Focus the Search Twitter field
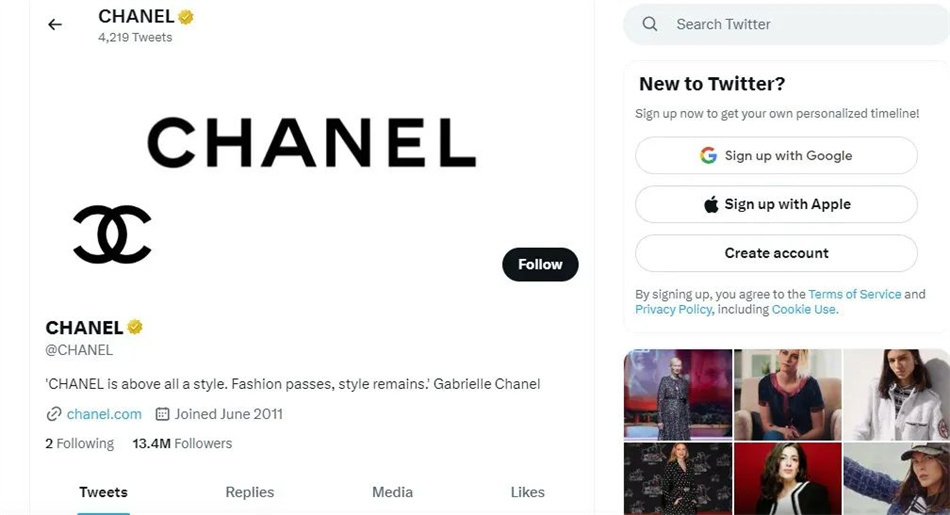This screenshot has width=950, height=515. (790, 24)
